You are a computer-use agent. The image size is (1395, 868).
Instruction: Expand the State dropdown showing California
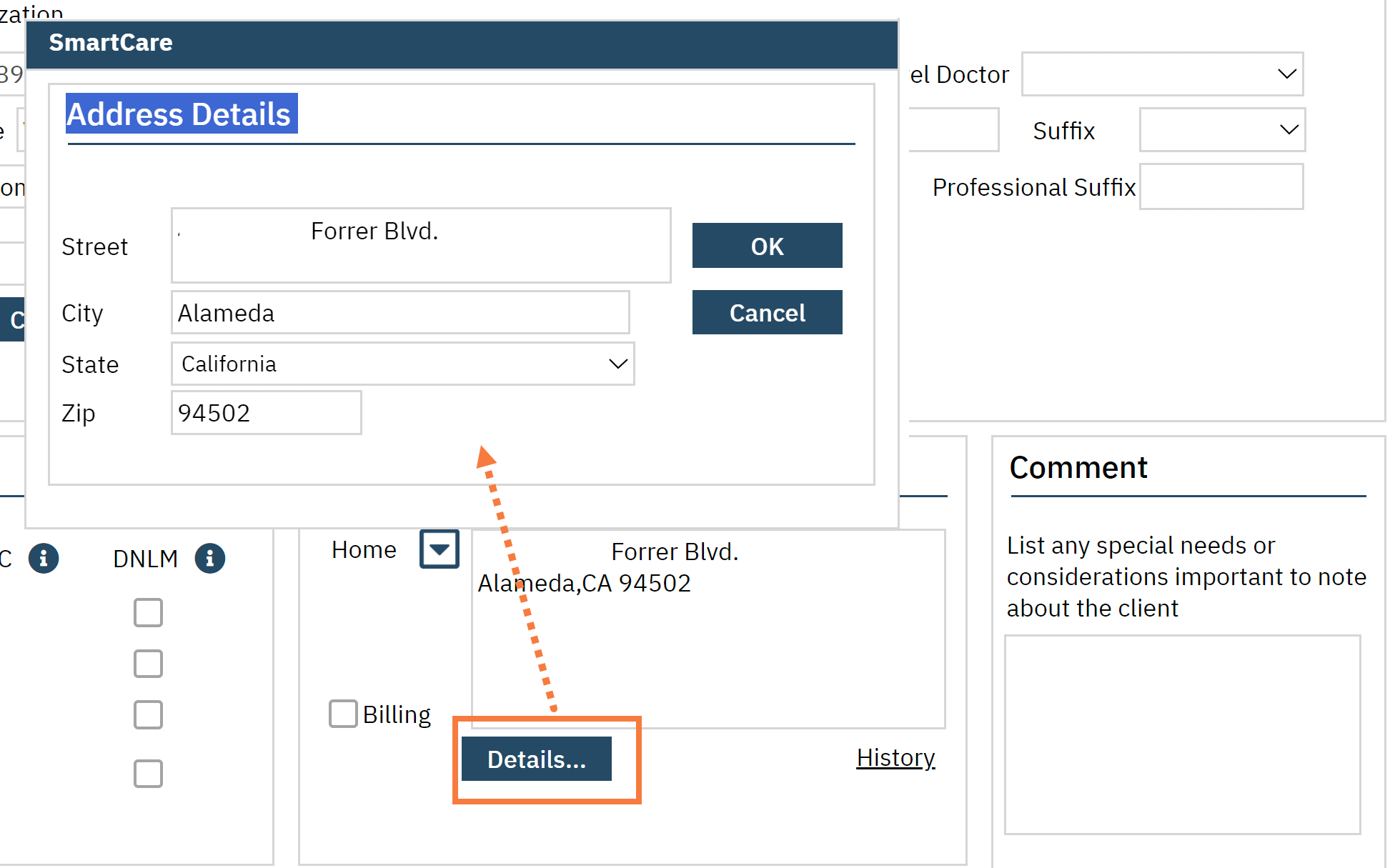[402, 364]
